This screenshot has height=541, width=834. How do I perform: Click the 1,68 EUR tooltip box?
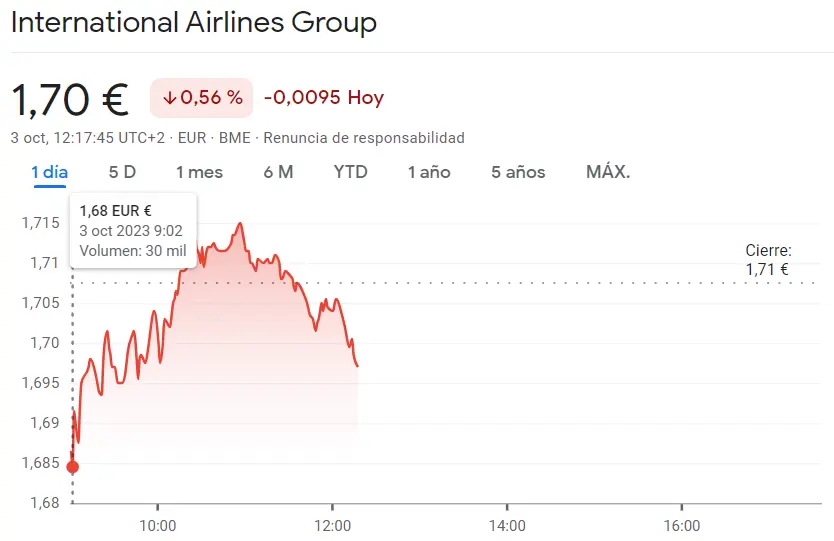pyautogui.click(x=133, y=230)
